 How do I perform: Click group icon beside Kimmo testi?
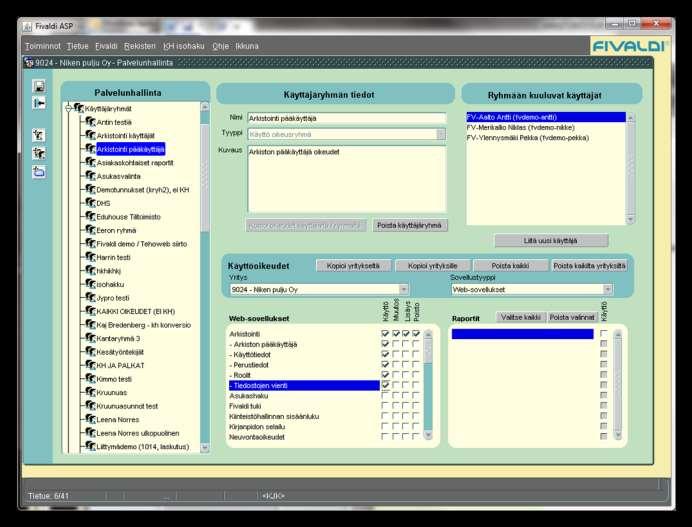[90, 379]
